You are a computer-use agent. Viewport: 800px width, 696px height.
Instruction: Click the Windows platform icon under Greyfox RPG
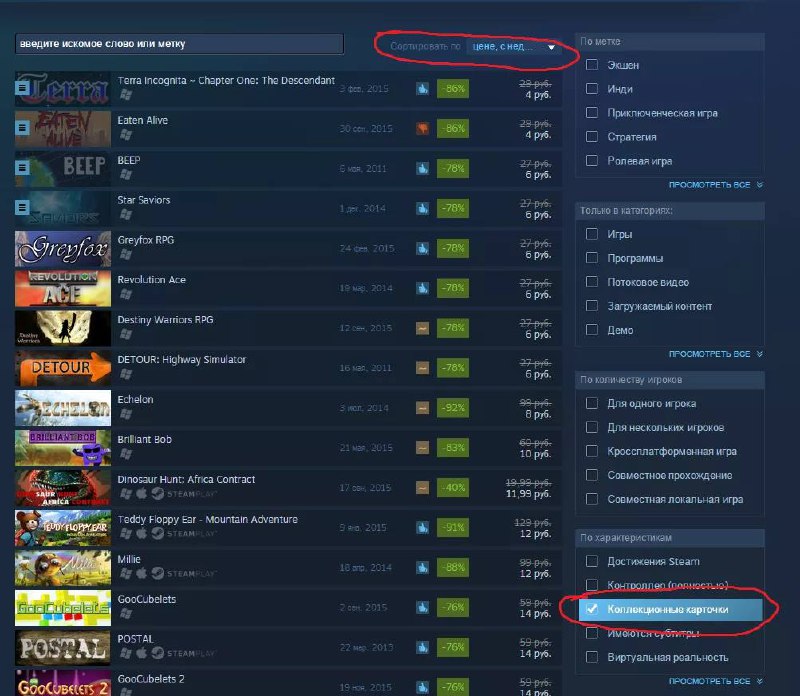[x=126, y=254]
